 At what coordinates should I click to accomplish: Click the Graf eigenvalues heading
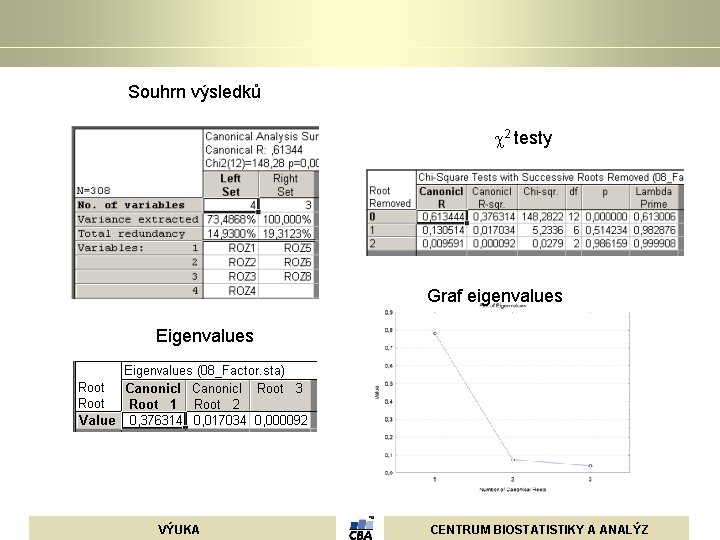(x=495, y=296)
